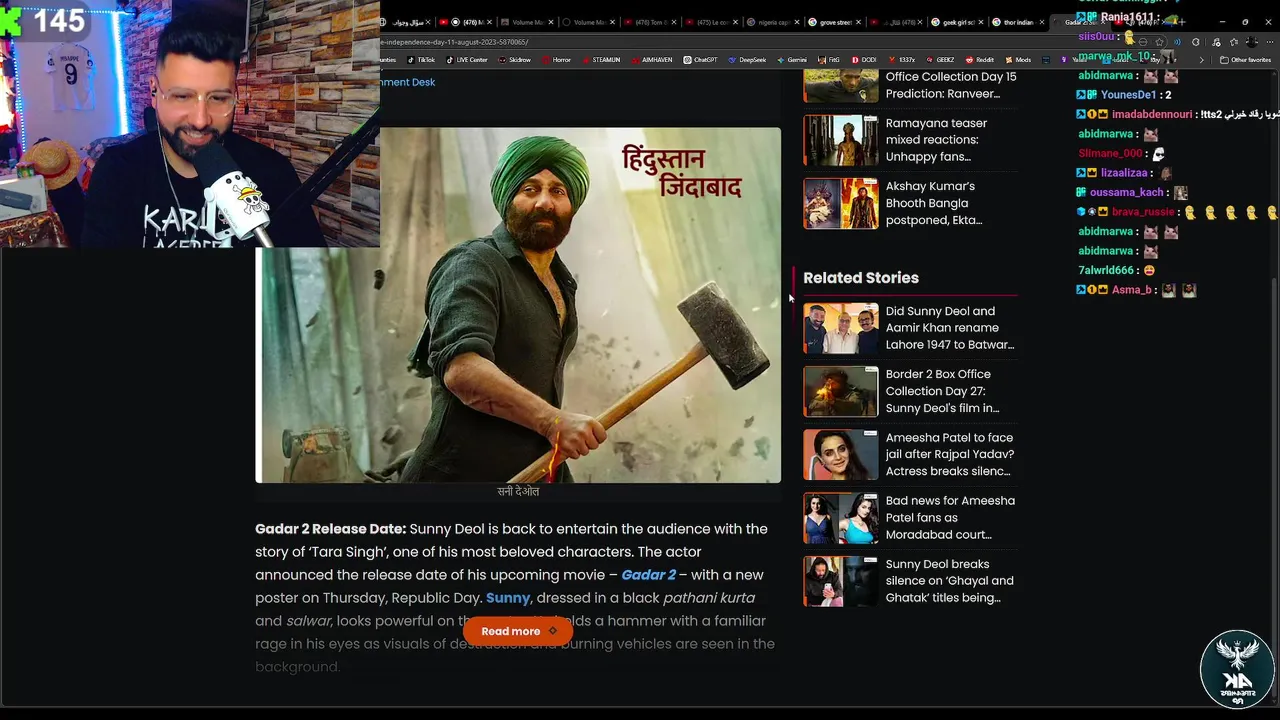The image size is (1280, 720).
Task: Click the page address bar URL
Action: [x=455, y=42]
